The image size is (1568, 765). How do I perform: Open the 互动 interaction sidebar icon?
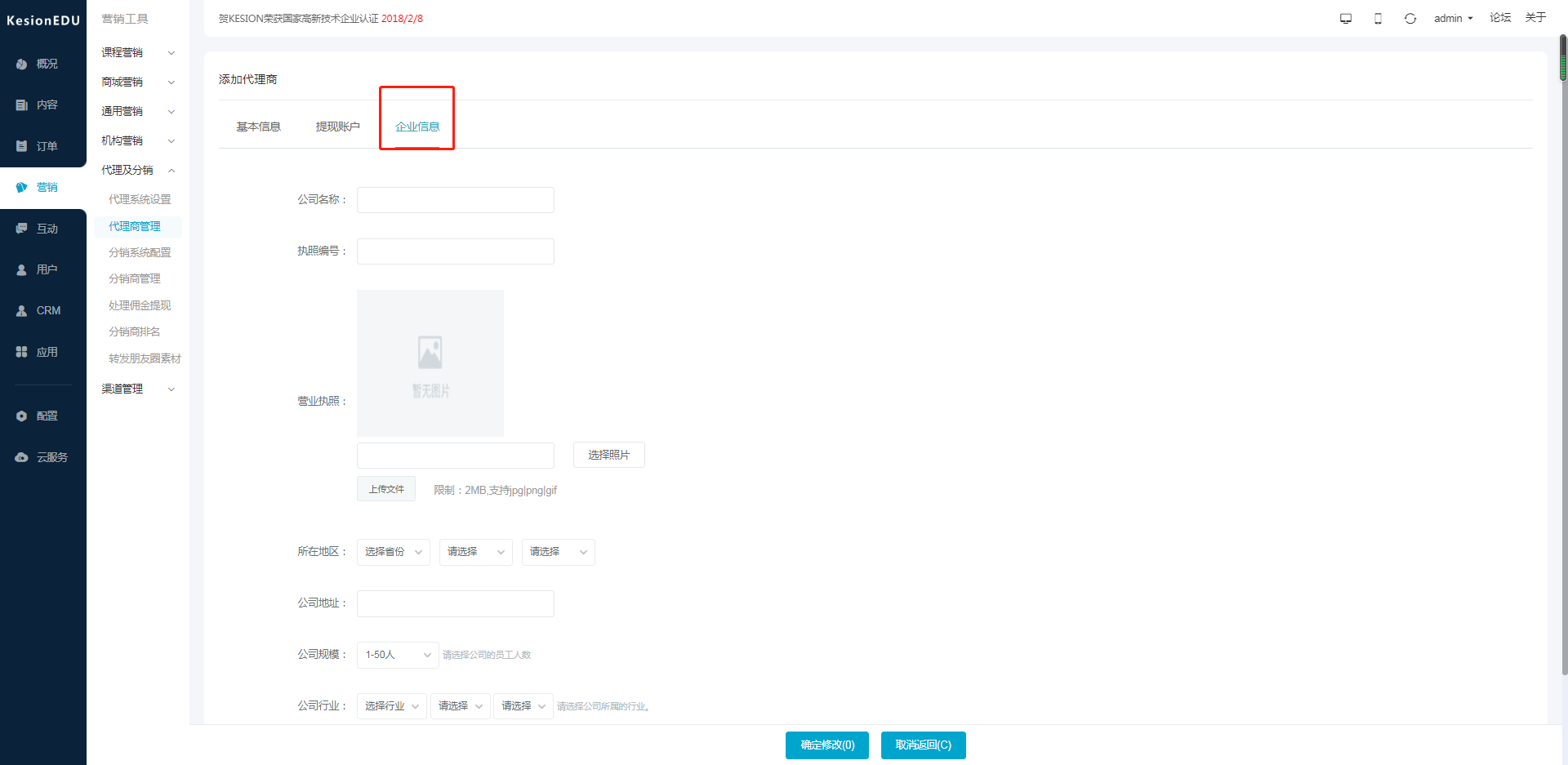22,229
